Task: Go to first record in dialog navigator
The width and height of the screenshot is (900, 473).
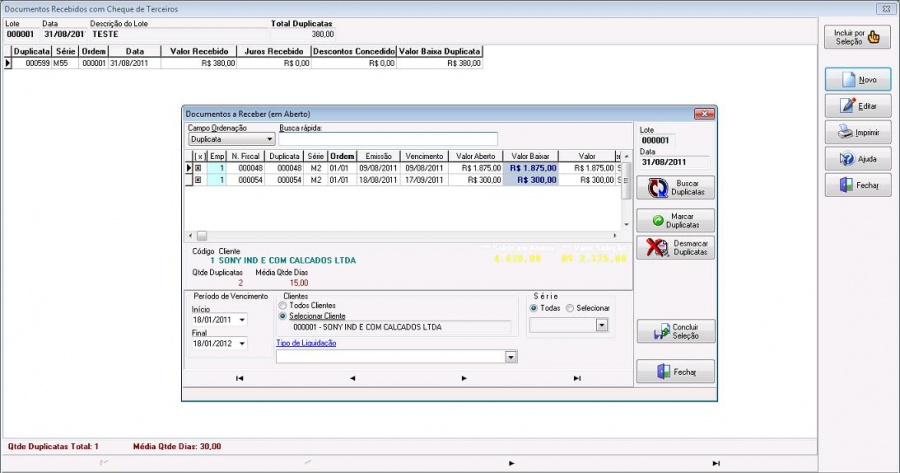Action: (239, 378)
